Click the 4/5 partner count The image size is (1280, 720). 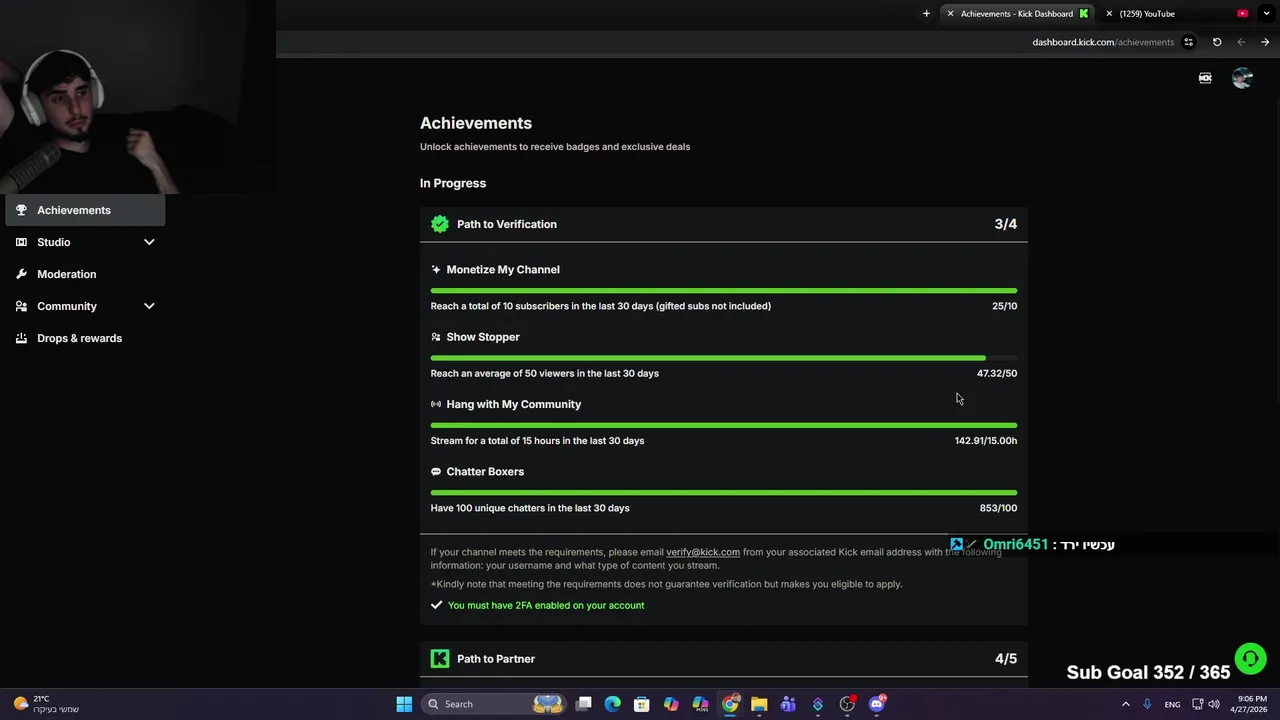pos(1006,658)
